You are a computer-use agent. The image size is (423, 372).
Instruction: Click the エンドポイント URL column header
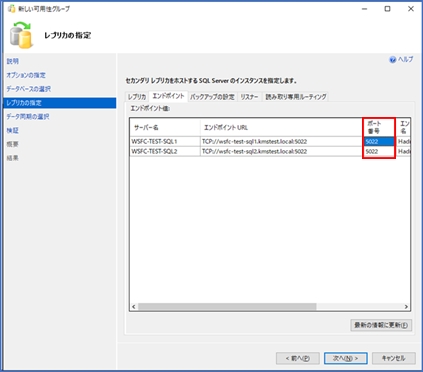281,127
